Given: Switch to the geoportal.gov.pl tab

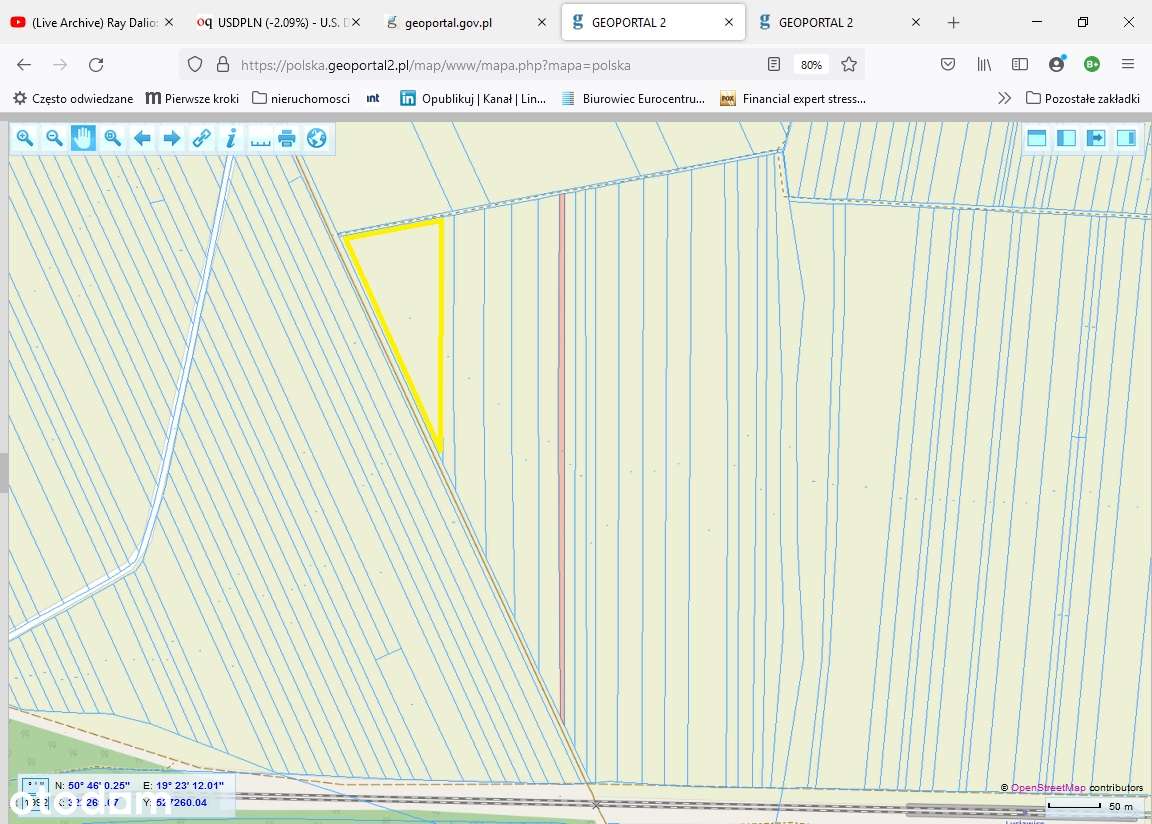Looking at the screenshot, I should coord(448,22).
